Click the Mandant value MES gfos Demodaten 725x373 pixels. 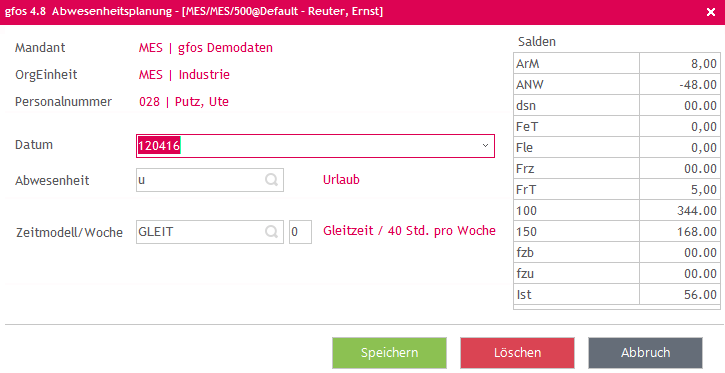click(206, 48)
